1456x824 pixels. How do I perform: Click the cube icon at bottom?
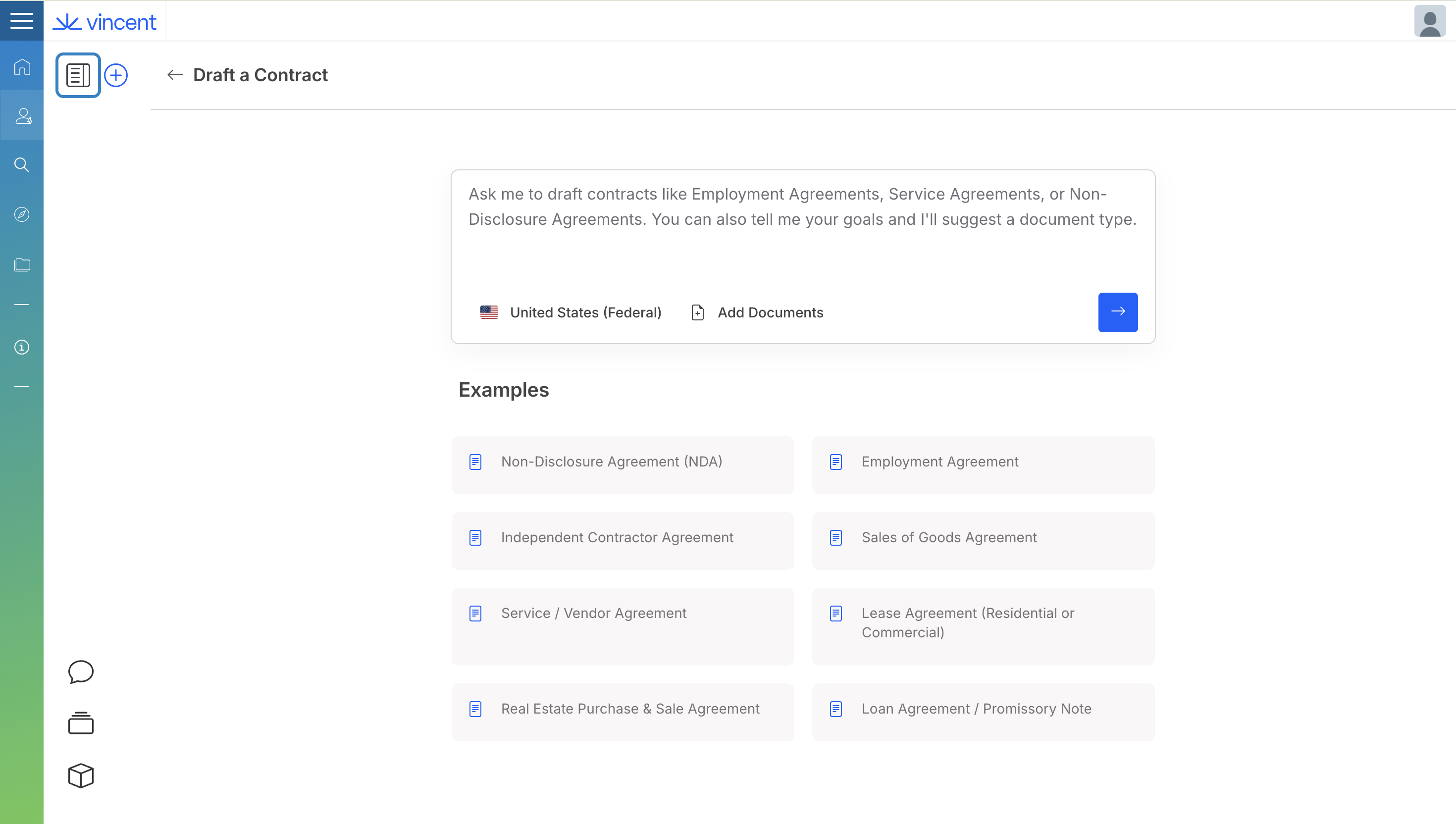(x=80, y=775)
